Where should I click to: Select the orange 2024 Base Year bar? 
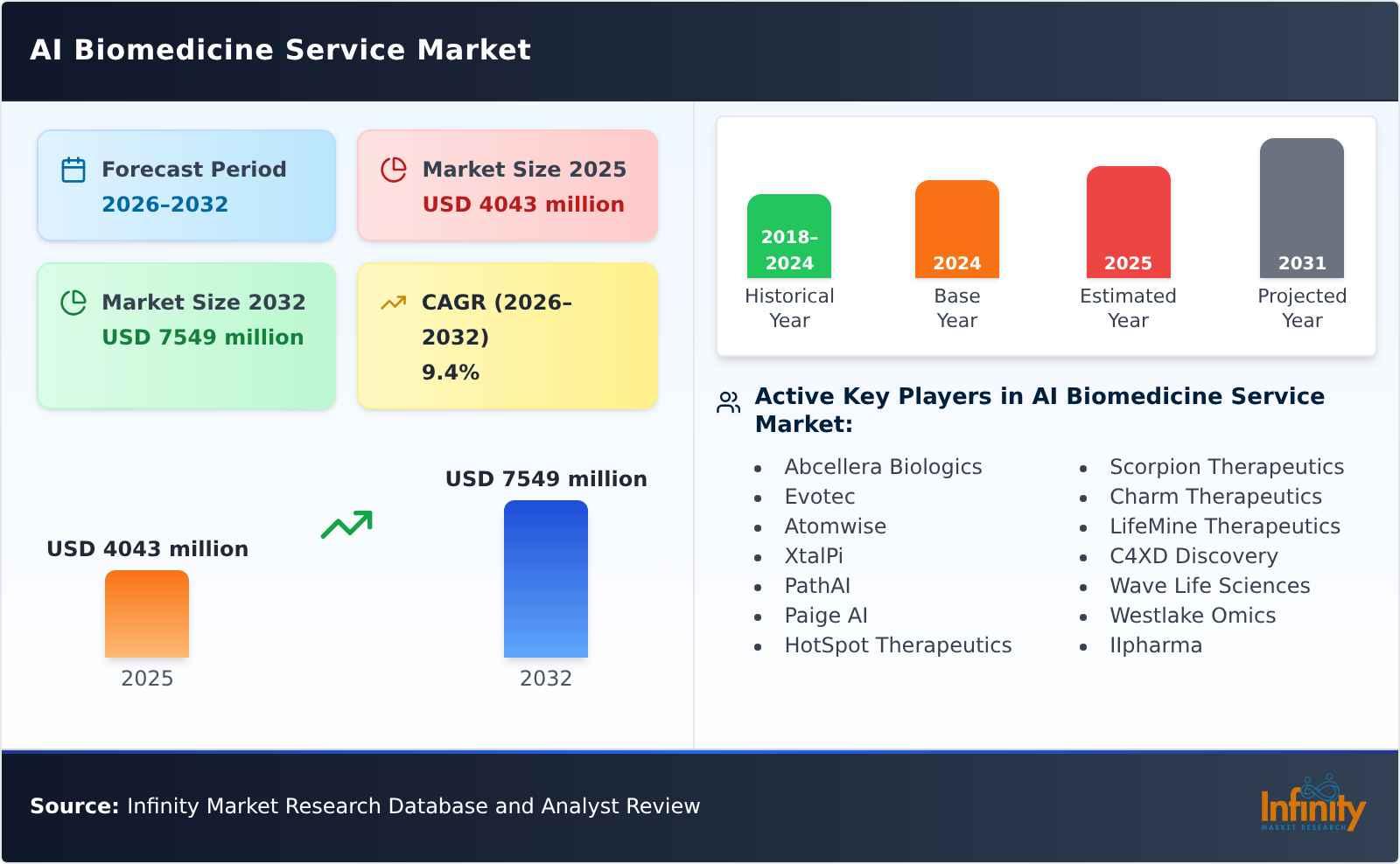click(957, 229)
